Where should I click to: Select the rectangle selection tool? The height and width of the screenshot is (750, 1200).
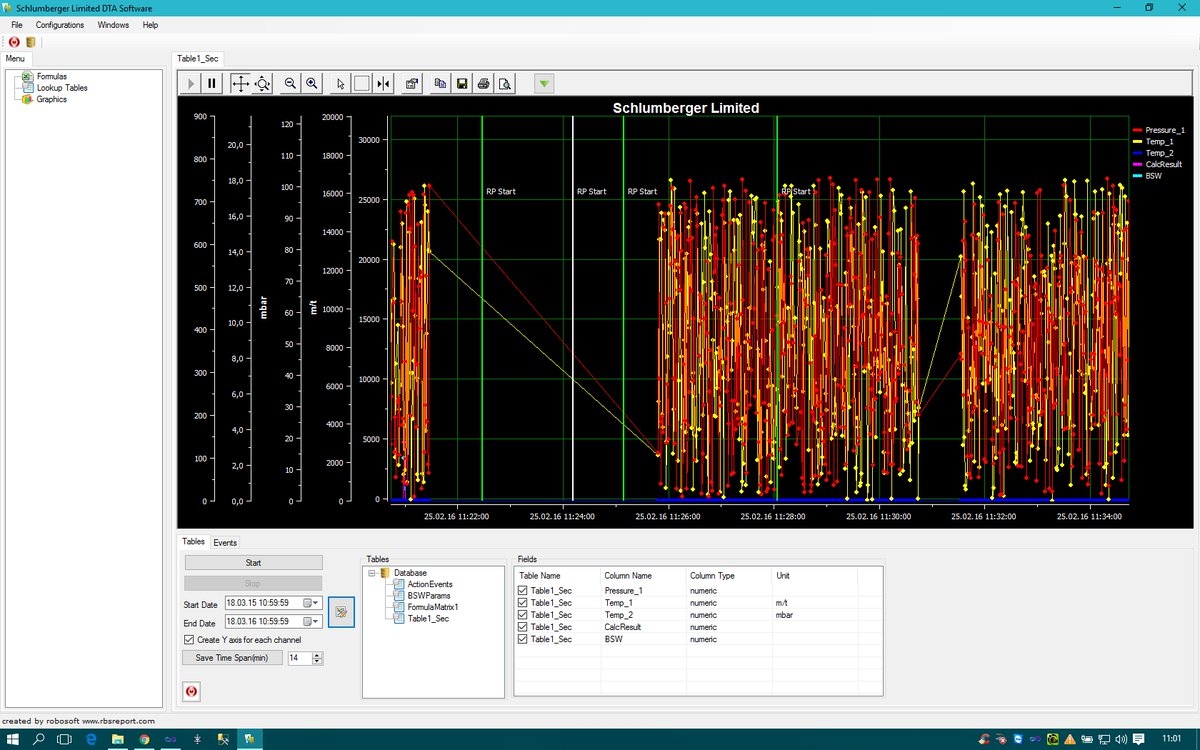coord(362,84)
